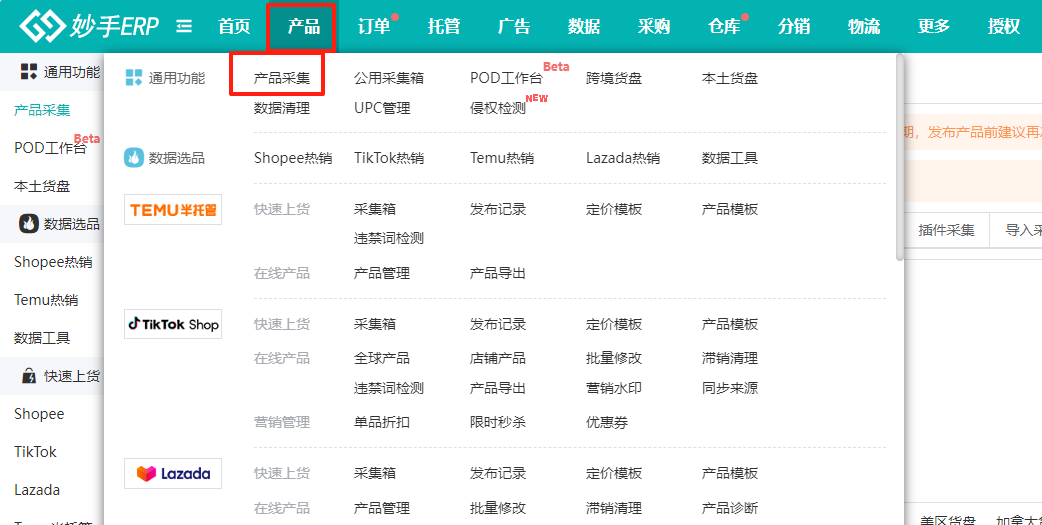Open the 分销 top menu
1042x525 pixels.
[794, 26]
